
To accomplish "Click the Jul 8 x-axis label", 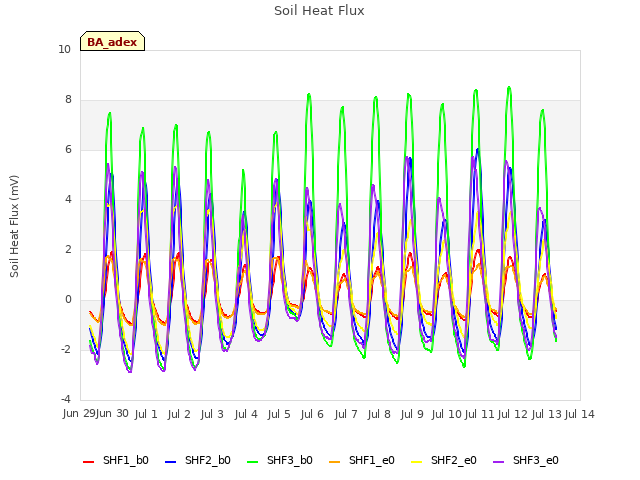I will (379, 414).
